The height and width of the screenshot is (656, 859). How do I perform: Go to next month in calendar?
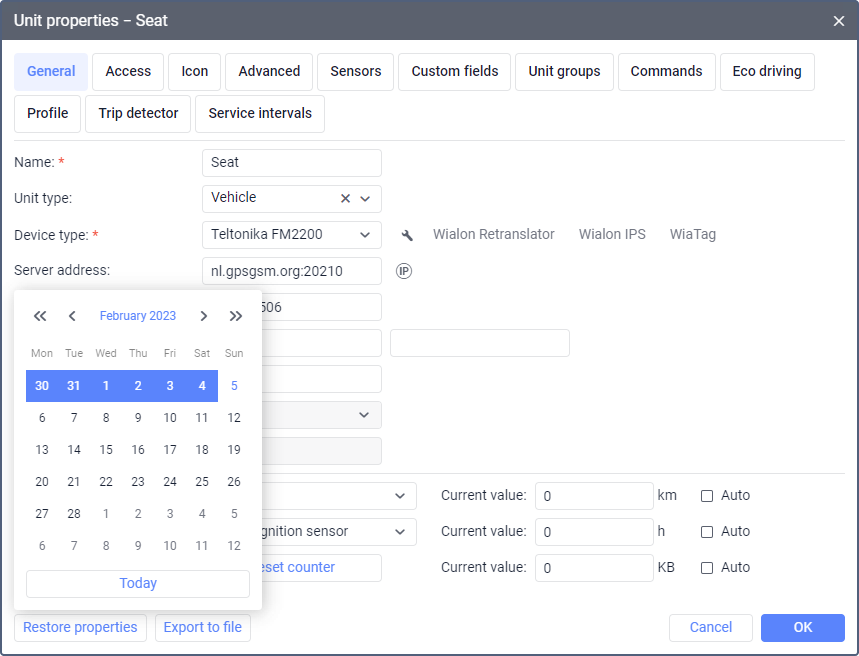tap(204, 316)
